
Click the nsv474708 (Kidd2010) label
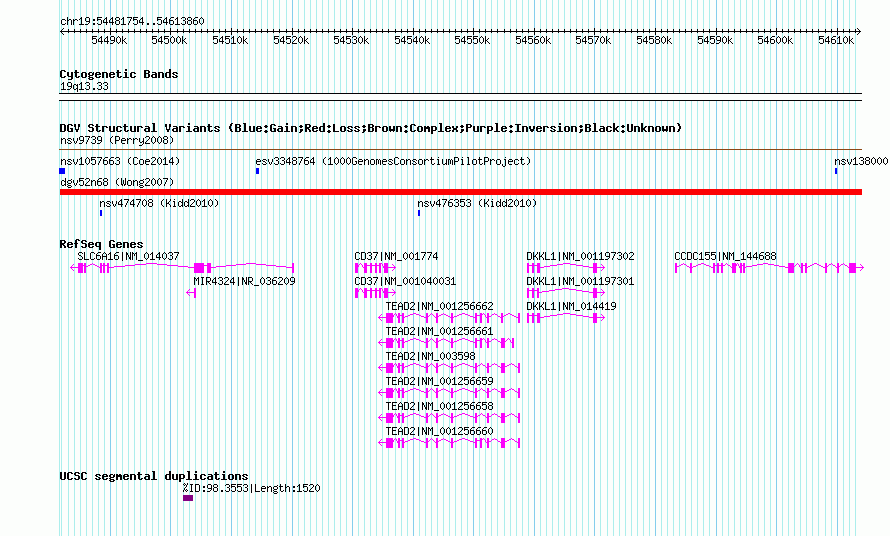[x=159, y=203]
